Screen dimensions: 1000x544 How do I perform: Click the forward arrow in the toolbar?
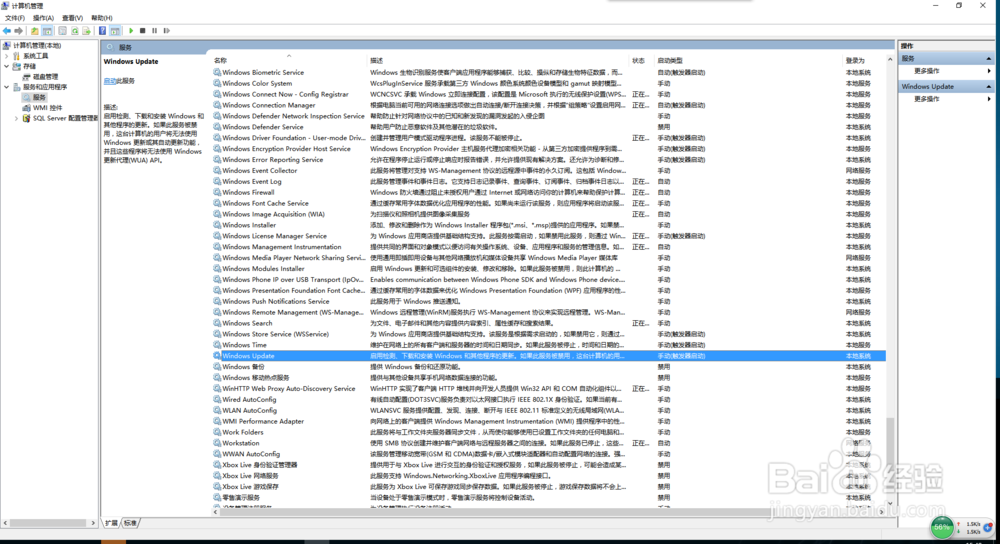click(18, 31)
